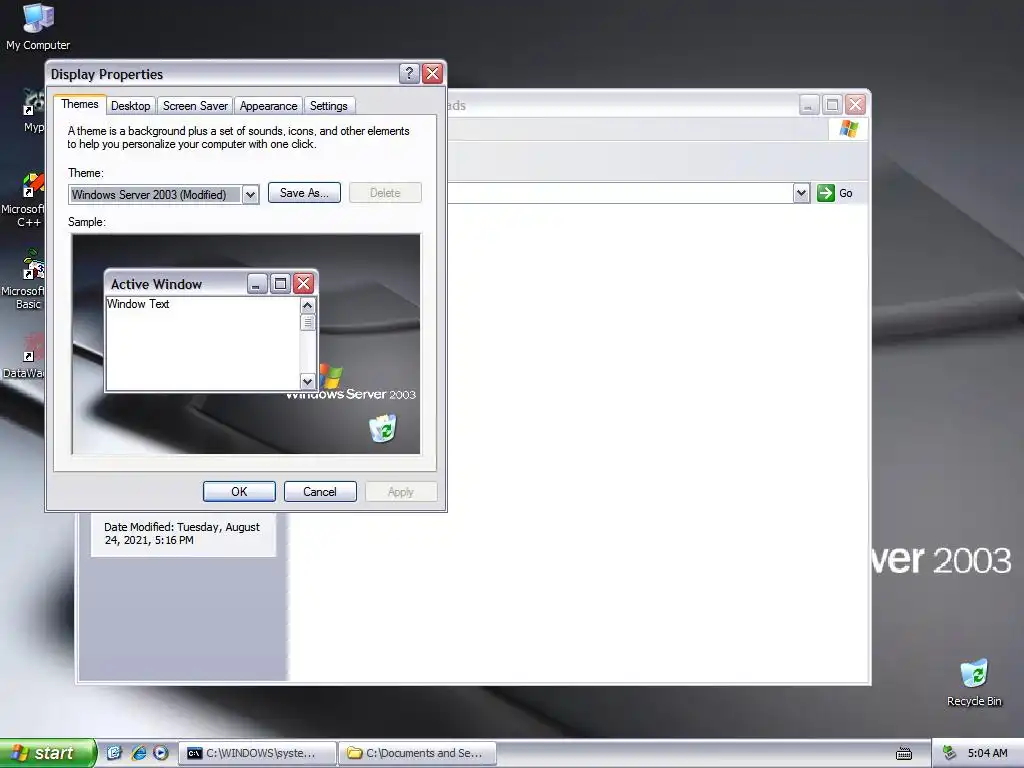Click the Display Properties help question button
Screen dimensions: 1024x768
coord(409,73)
